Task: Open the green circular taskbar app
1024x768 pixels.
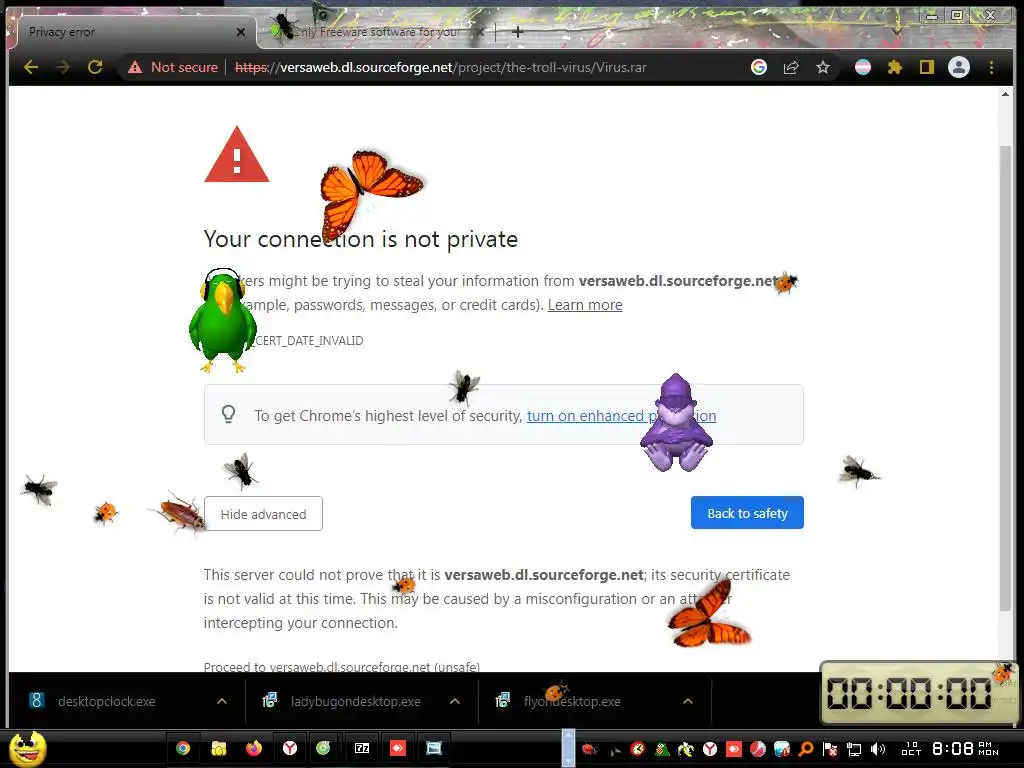Action: click(323, 748)
